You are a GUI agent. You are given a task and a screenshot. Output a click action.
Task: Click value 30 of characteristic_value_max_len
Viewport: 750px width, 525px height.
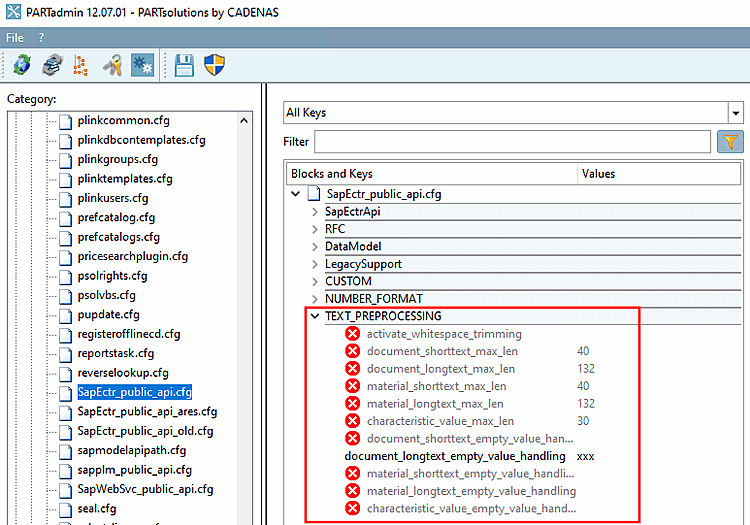point(583,421)
